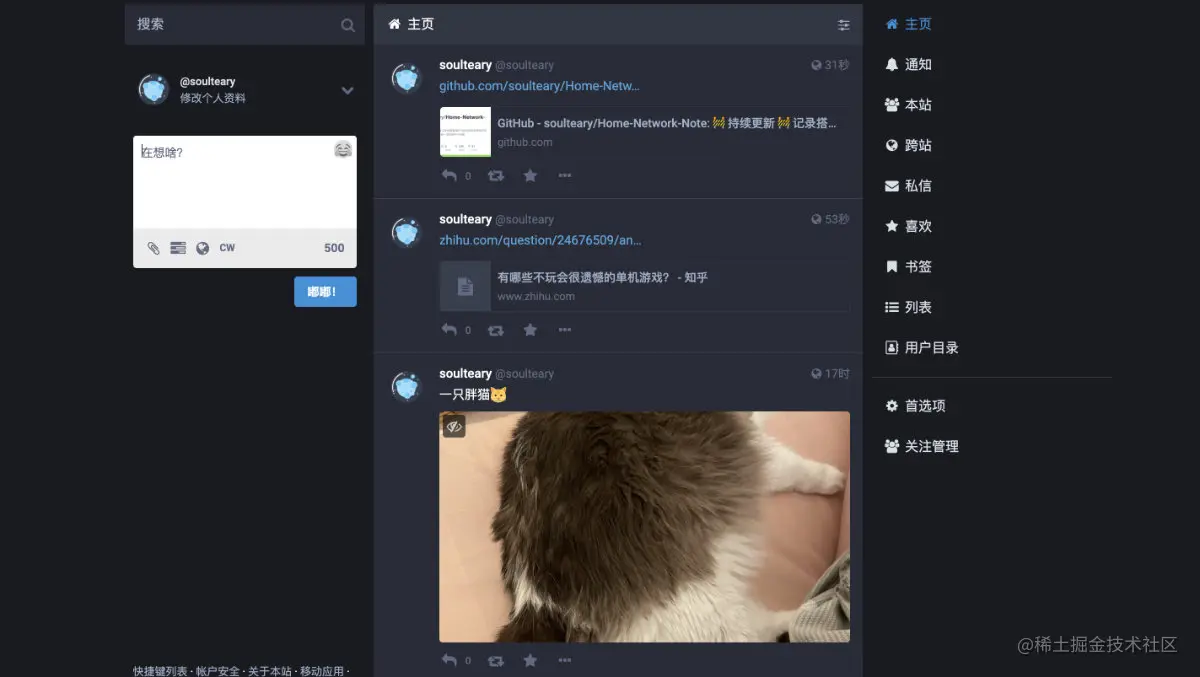This screenshot has height=677, width=1200.
Task: Boost the zhihu question post
Action: click(496, 329)
